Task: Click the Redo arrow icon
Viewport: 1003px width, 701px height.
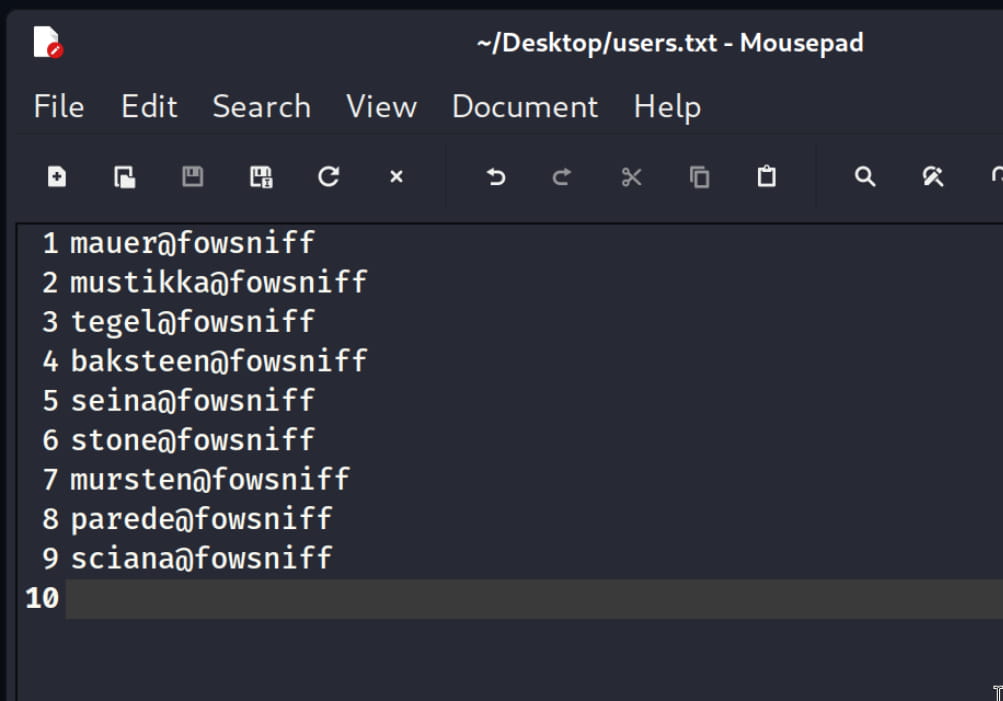Action: (x=562, y=177)
